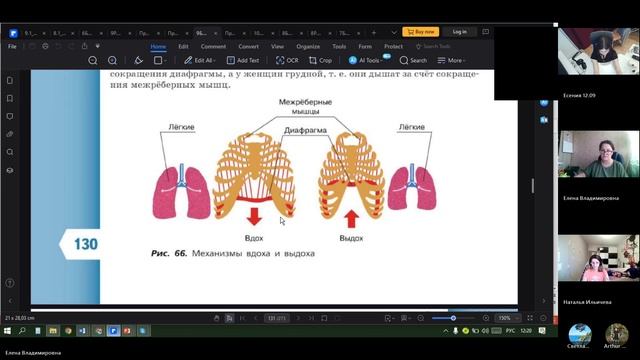
Task: Click the Log in button
Action: coord(460,32)
